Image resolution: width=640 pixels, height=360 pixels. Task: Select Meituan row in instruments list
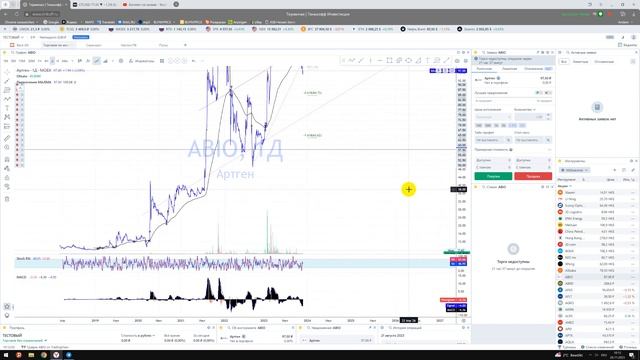click(597, 225)
